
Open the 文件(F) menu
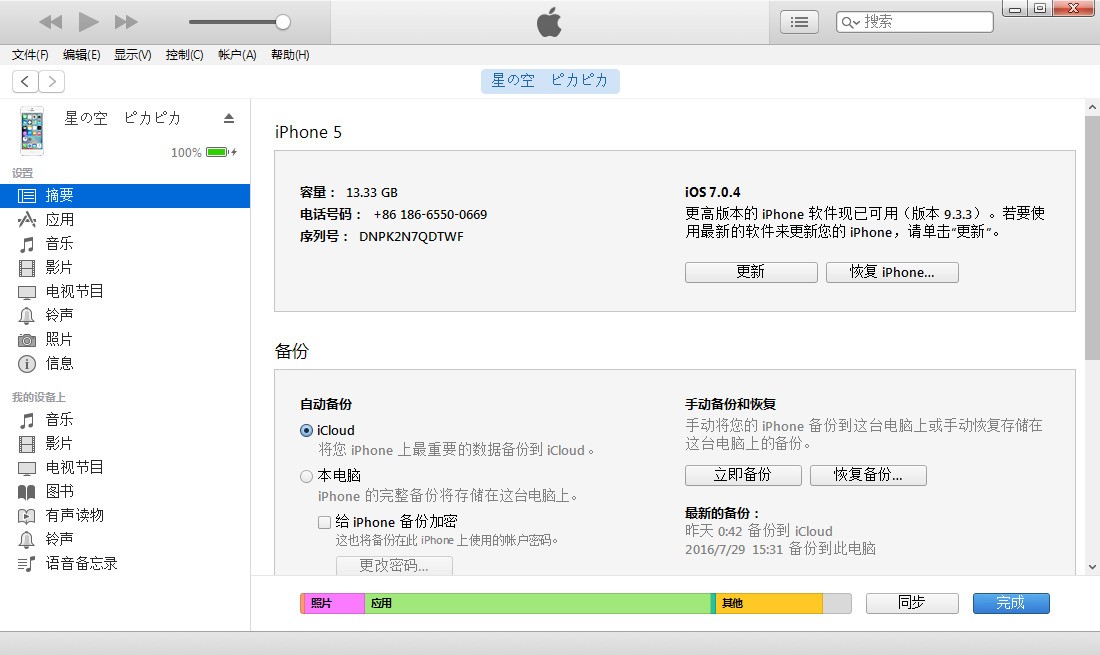click(x=30, y=55)
